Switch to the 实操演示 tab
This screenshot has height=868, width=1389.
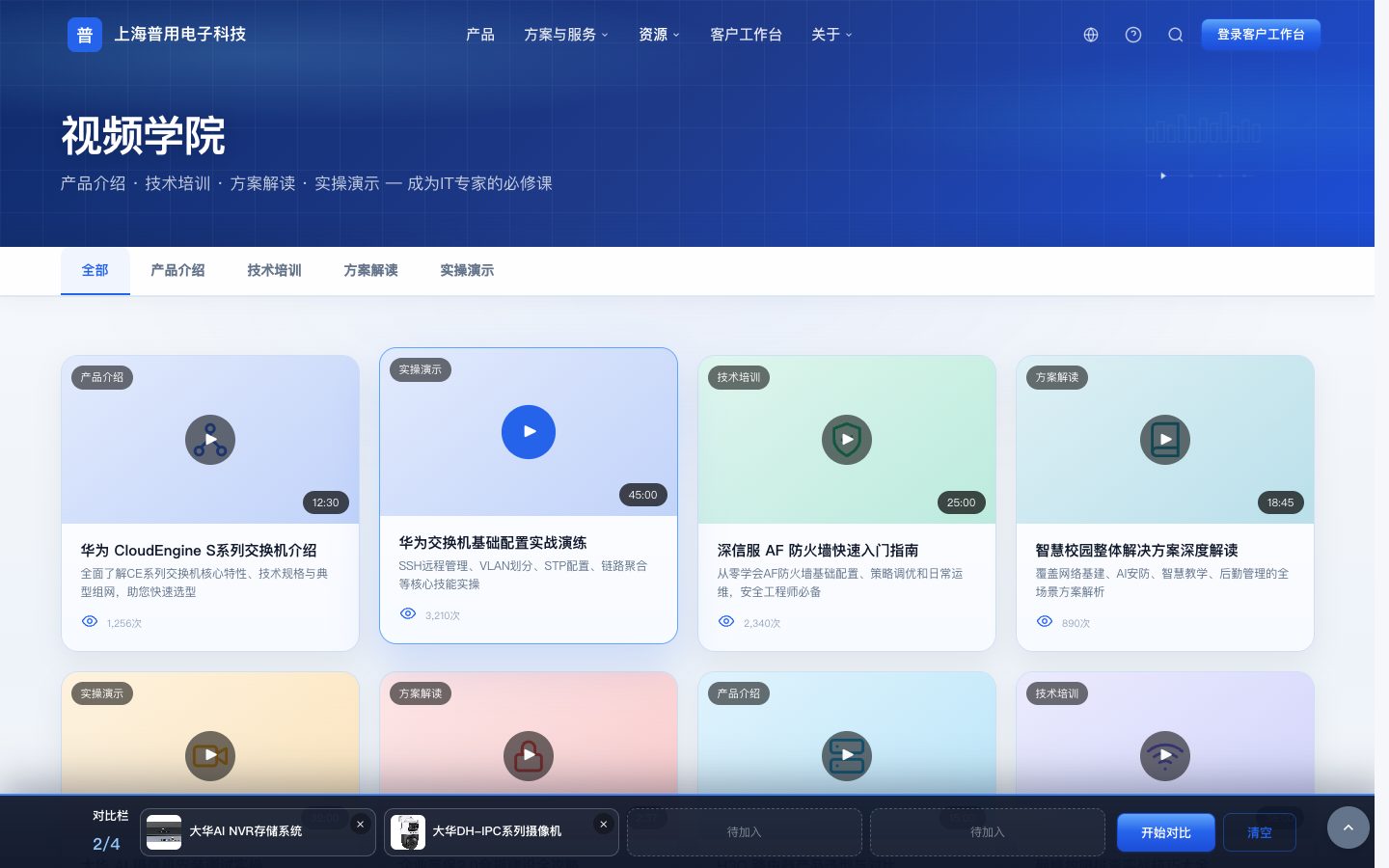click(467, 271)
